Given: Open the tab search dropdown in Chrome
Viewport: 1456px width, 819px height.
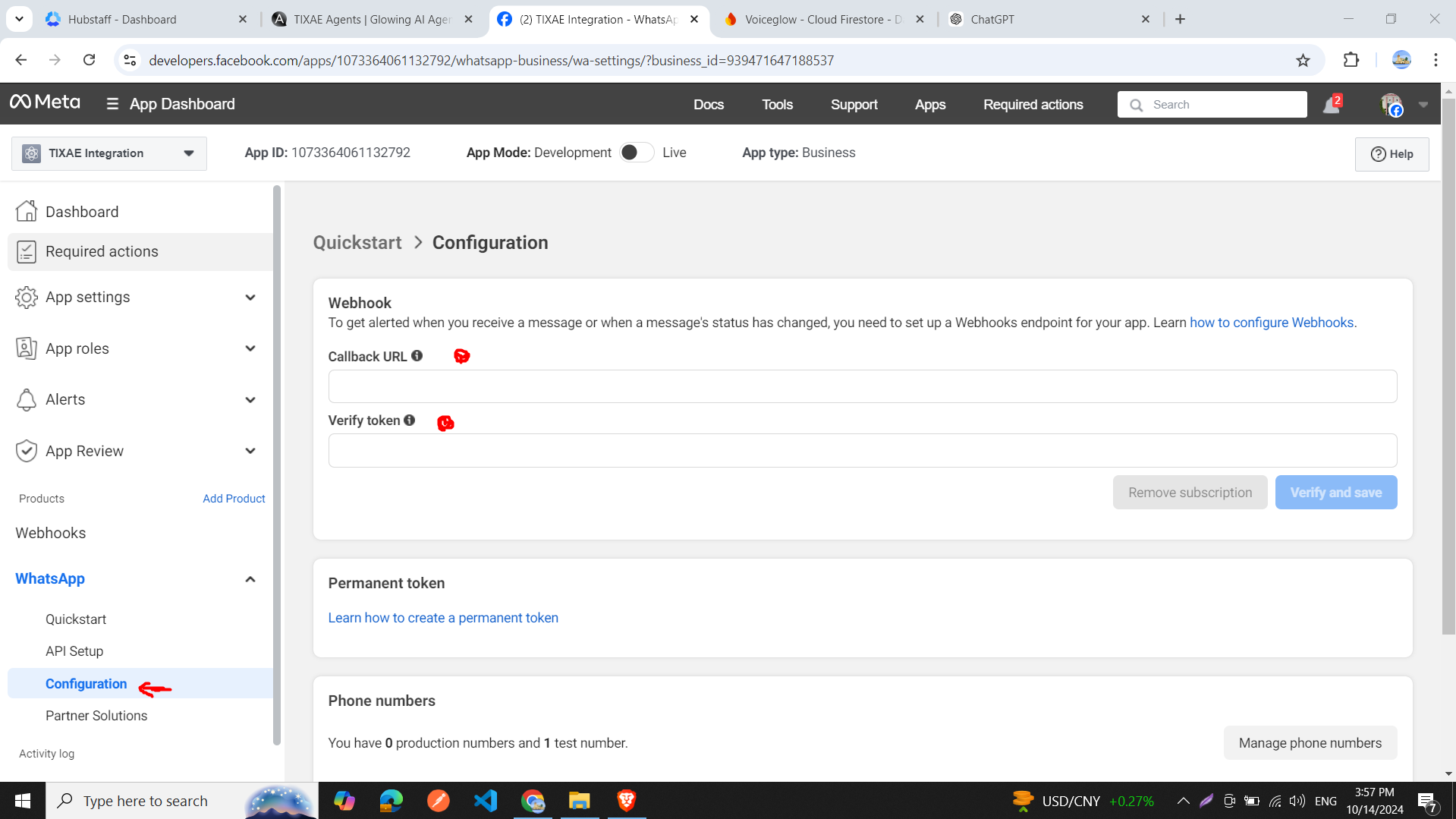Looking at the screenshot, I should [19, 19].
